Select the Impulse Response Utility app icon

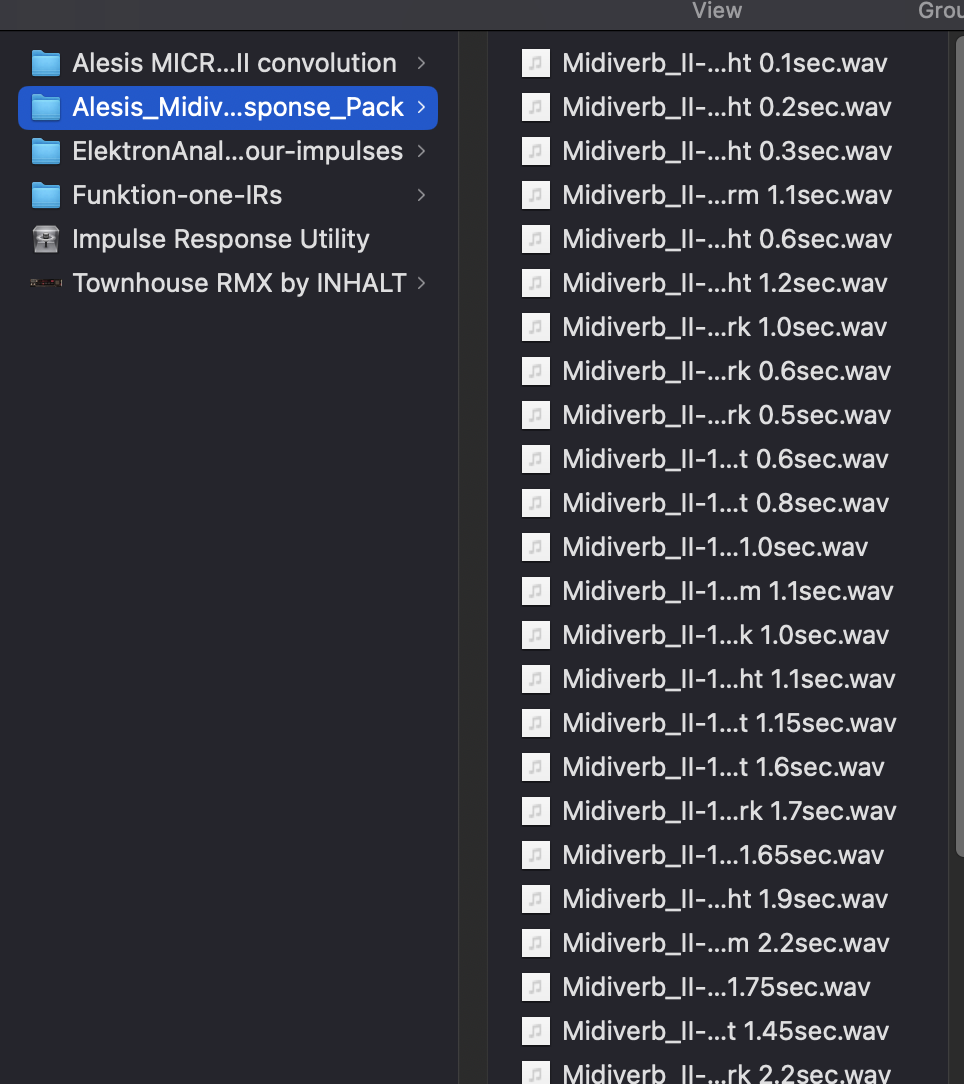46,239
